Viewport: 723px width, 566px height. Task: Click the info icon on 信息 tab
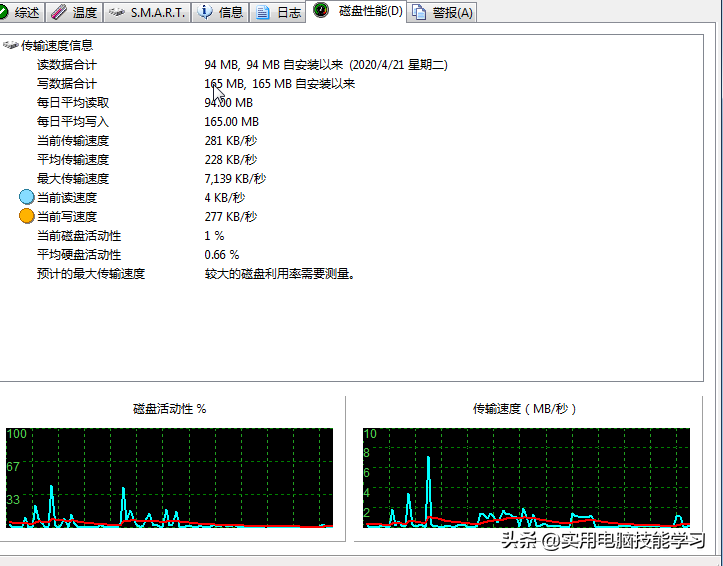[x=205, y=12]
